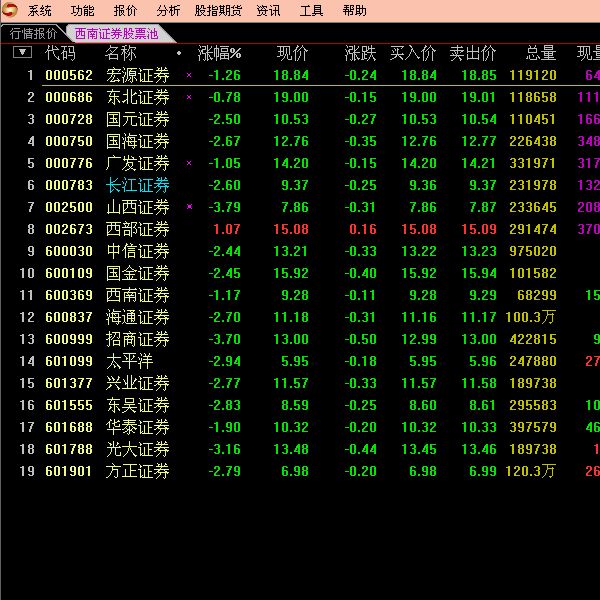The width and height of the screenshot is (600, 600).
Task: Open the 资讯 menu
Action: pyautogui.click(x=268, y=11)
